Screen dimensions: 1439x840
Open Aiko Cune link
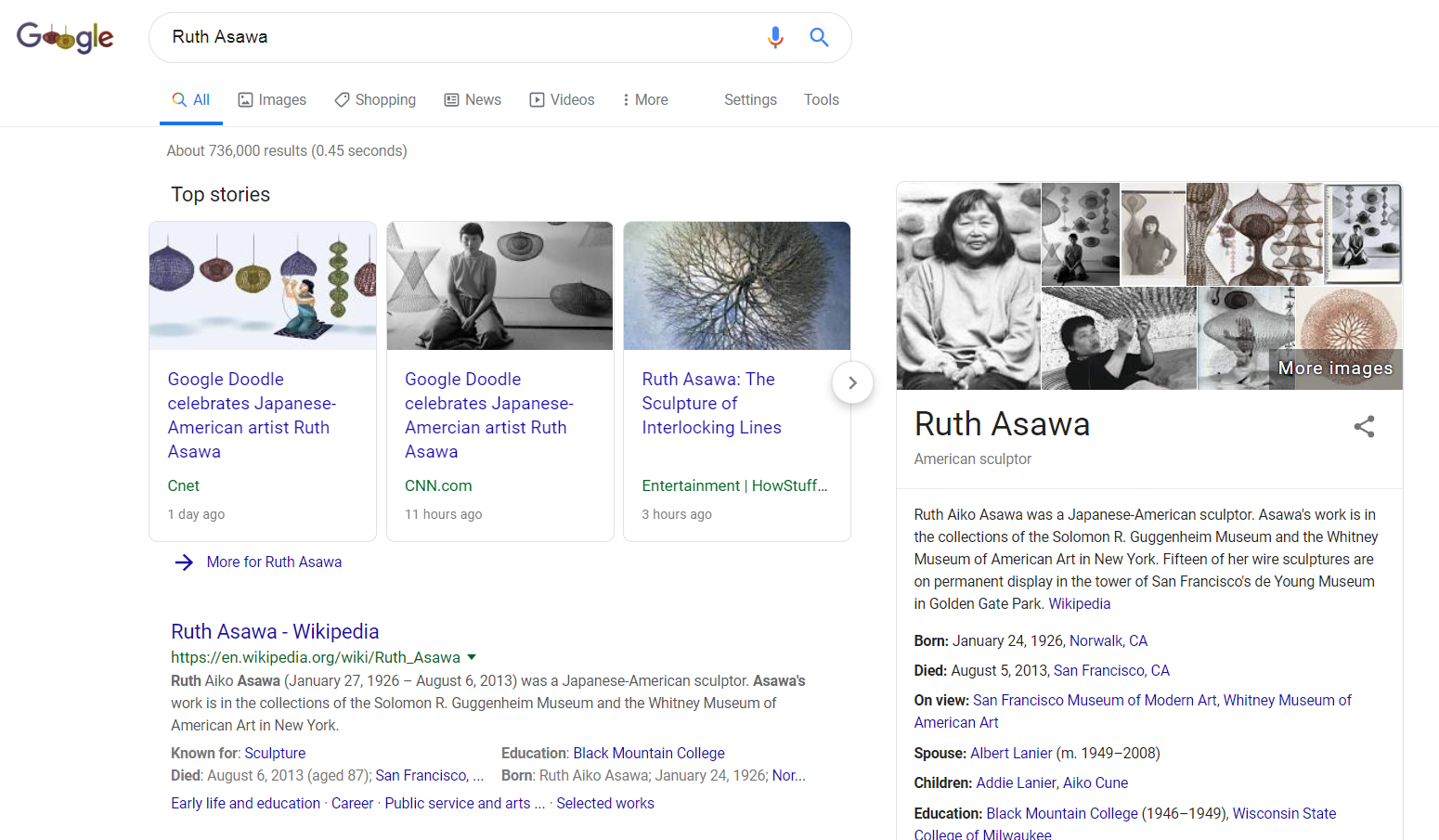tap(1095, 782)
